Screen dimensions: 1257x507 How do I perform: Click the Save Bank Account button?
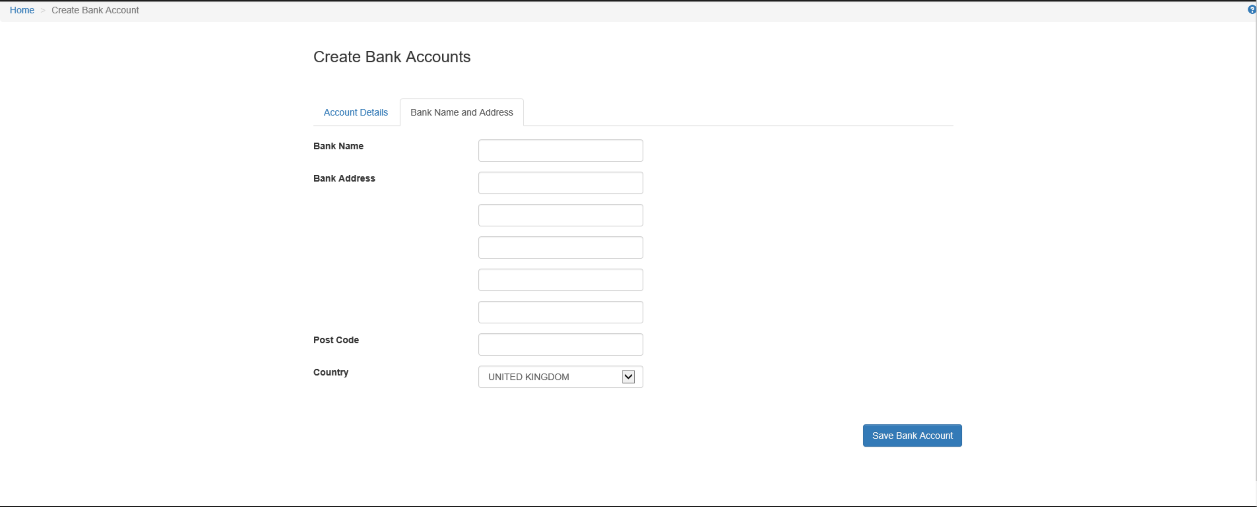912,435
